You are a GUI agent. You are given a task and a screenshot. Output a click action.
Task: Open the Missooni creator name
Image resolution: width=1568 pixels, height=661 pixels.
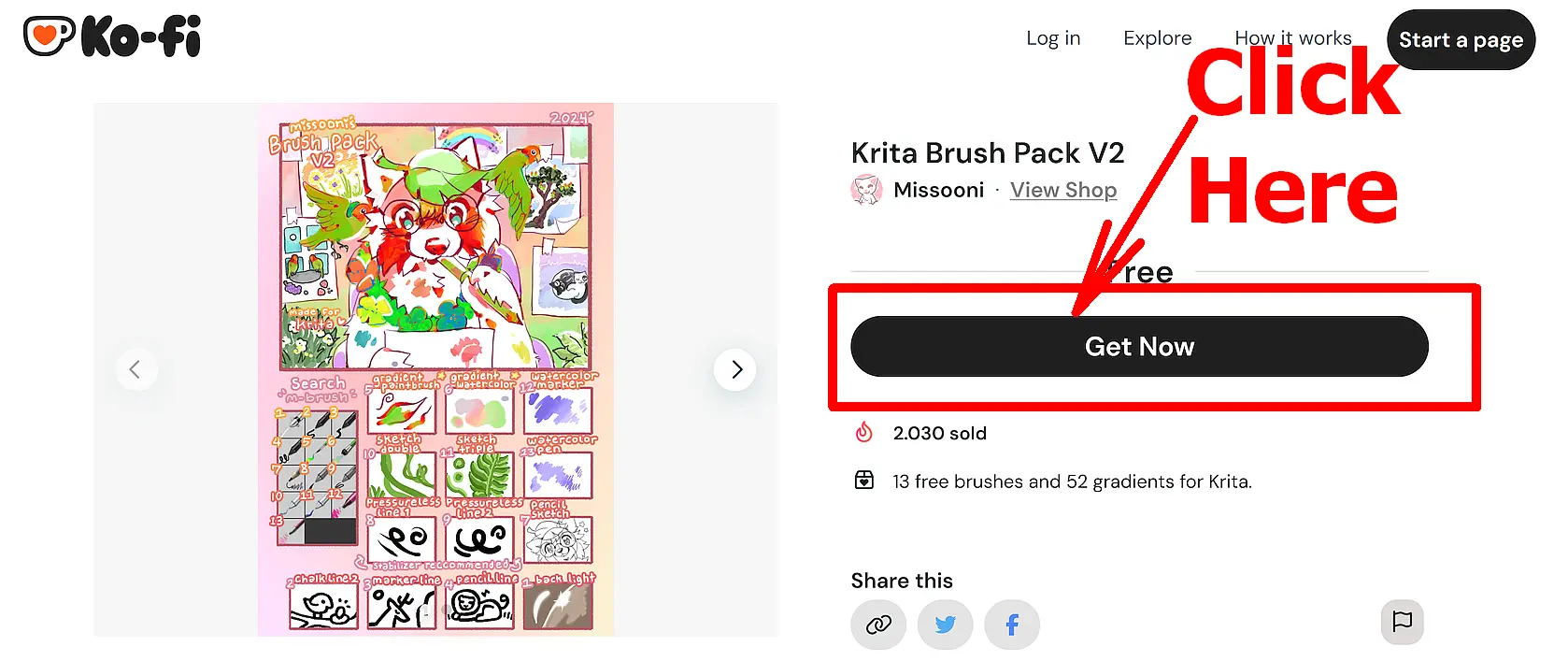coord(938,191)
